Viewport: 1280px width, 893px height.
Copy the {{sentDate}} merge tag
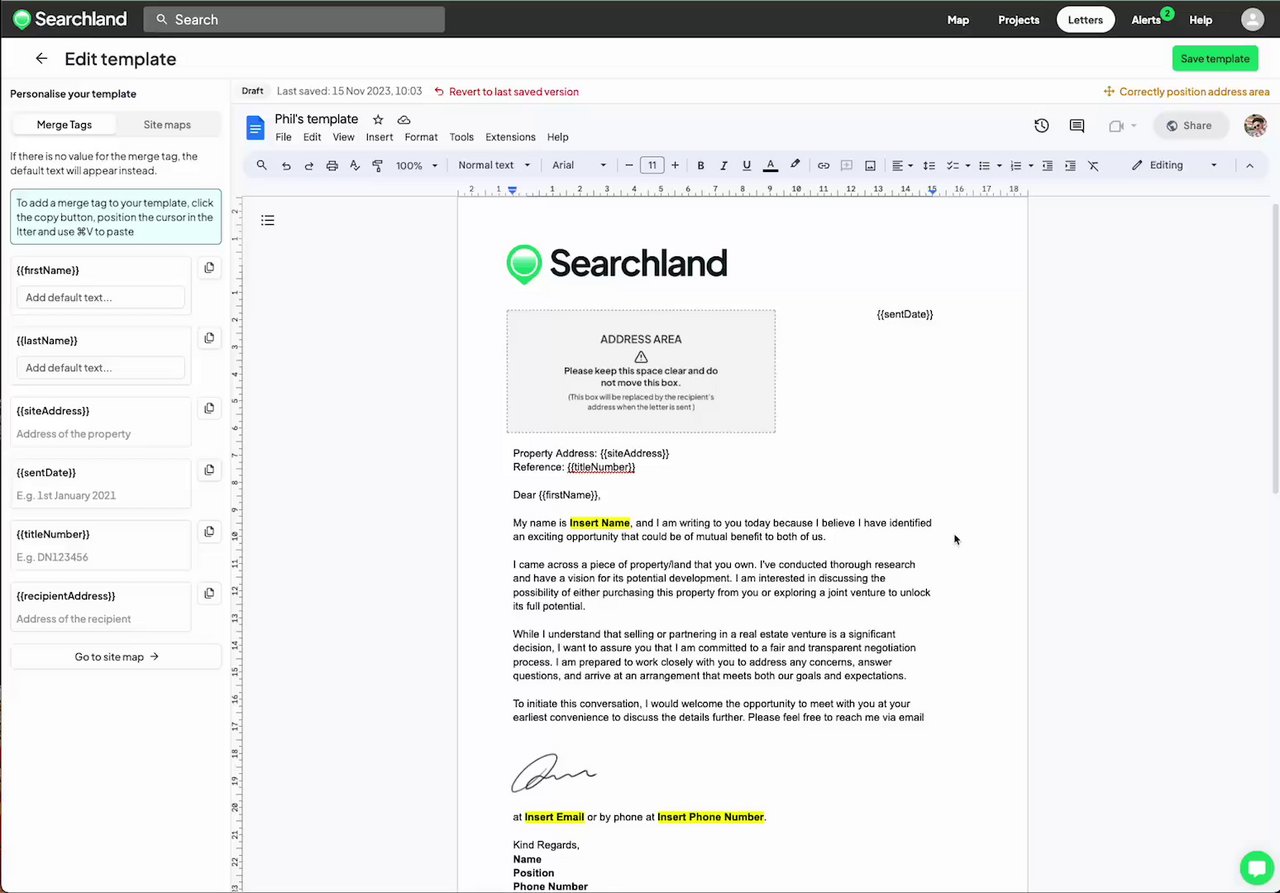(209, 470)
